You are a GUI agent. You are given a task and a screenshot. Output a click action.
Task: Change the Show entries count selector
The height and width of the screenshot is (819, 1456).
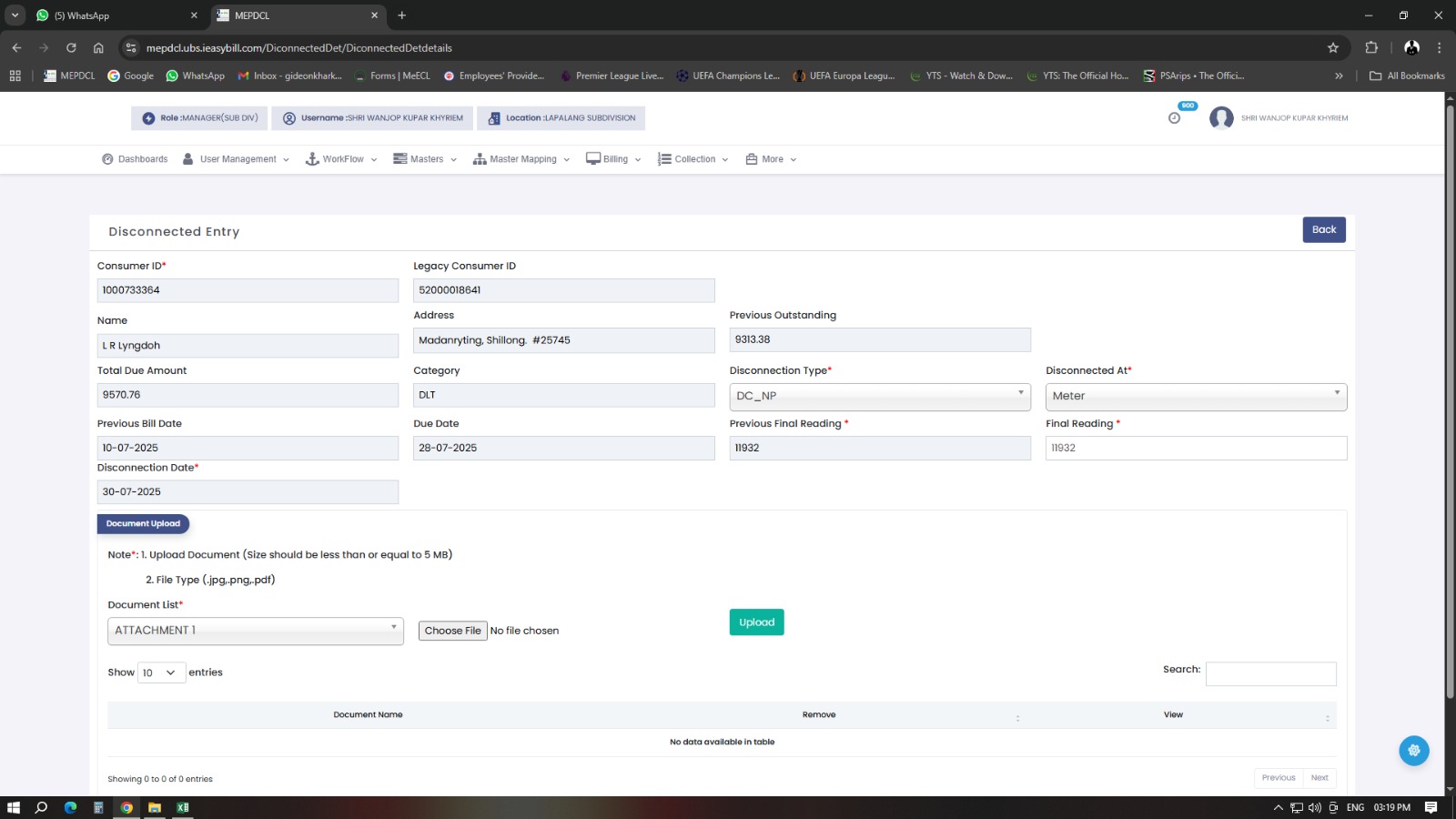(161, 672)
